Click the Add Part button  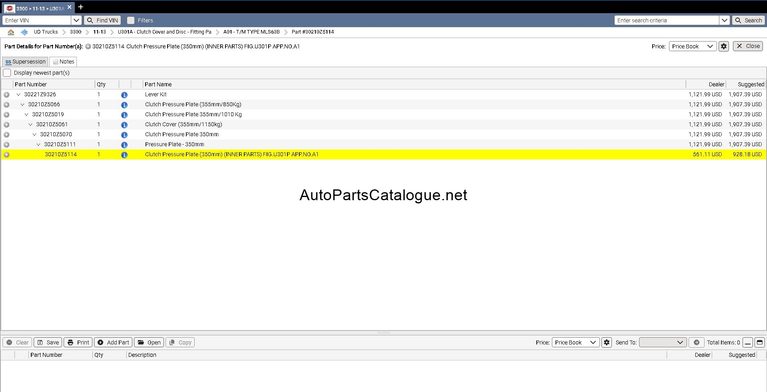(113, 343)
